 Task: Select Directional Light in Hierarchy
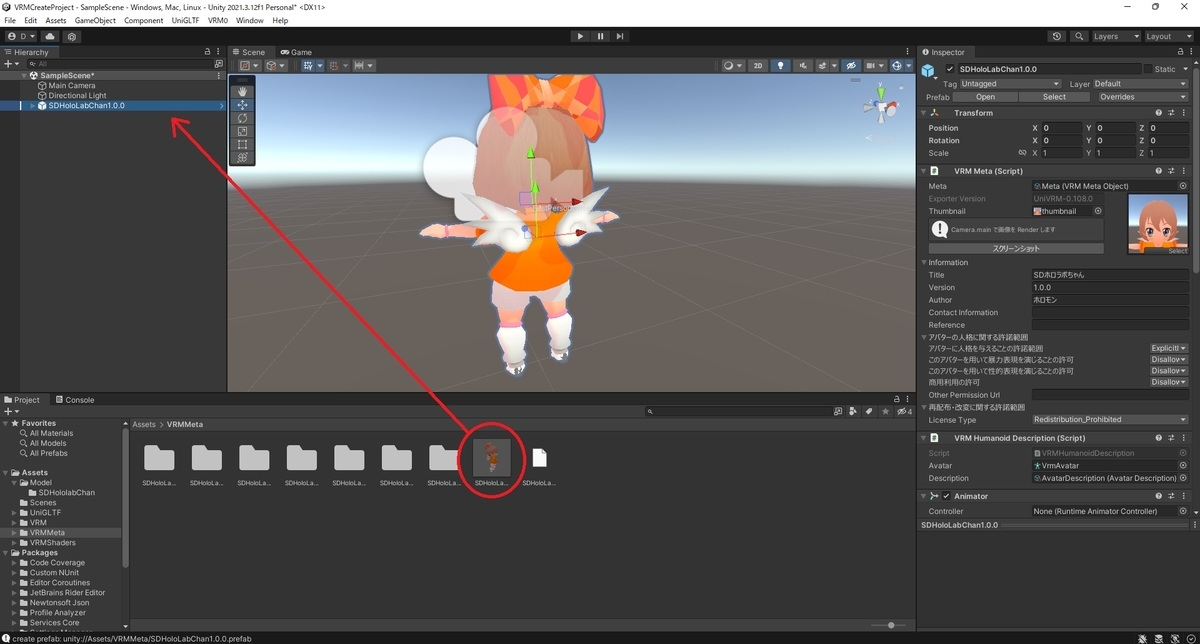click(x=77, y=96)
